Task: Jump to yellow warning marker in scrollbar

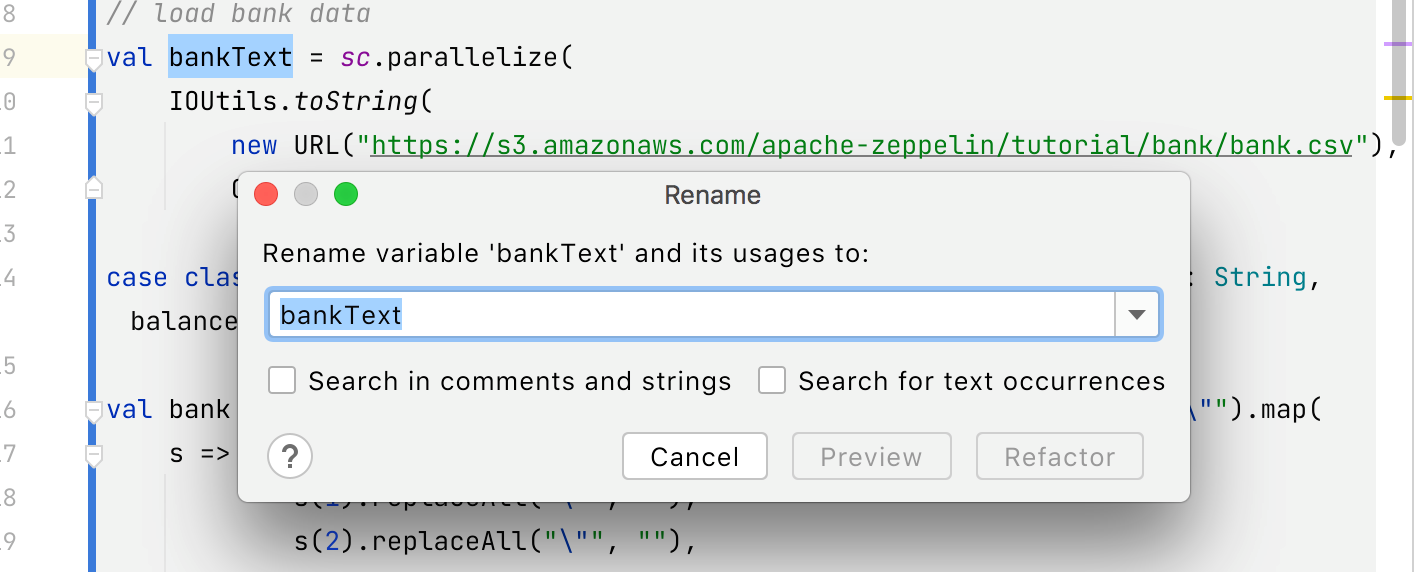Action: click(1397, 98)
